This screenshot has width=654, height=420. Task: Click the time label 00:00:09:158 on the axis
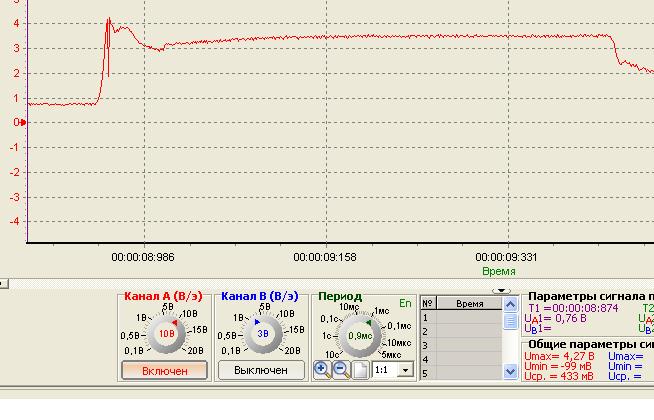(325, 257)
